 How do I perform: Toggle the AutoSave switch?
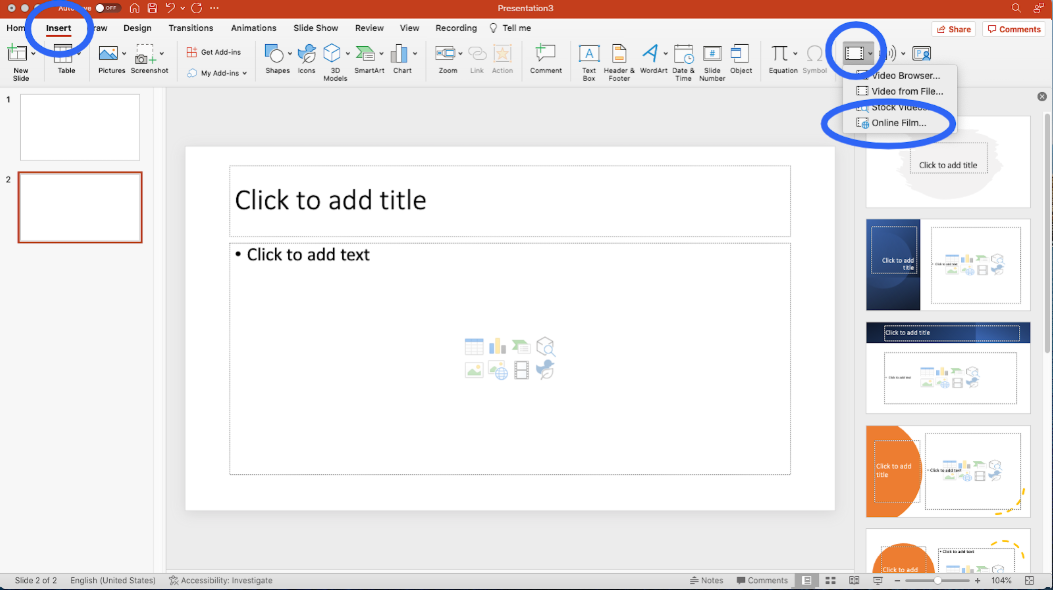(107, 8)
